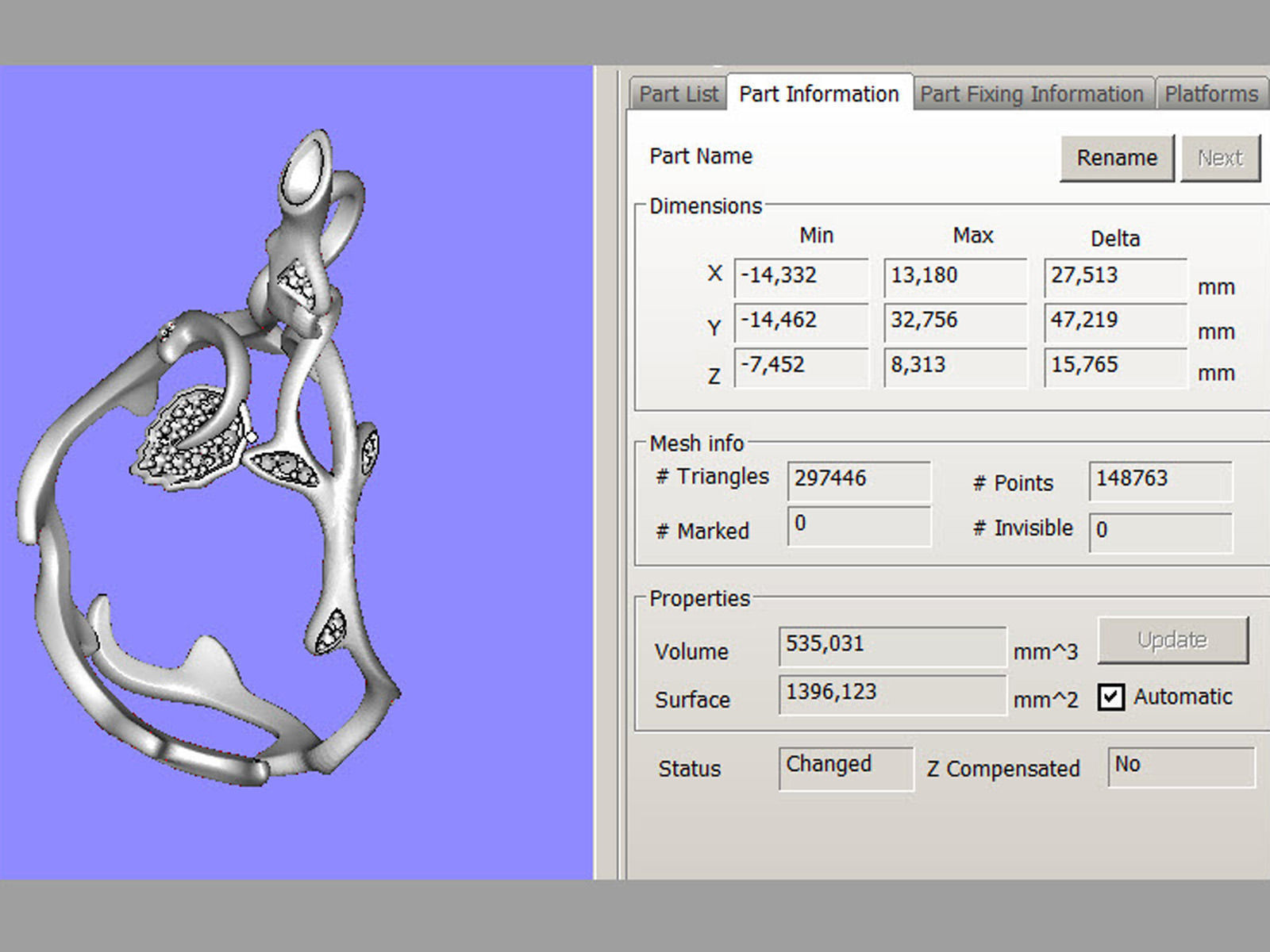The image size is (1270, 952).
Task: Click the Z Min field showing -7,452
Action: 800,366
